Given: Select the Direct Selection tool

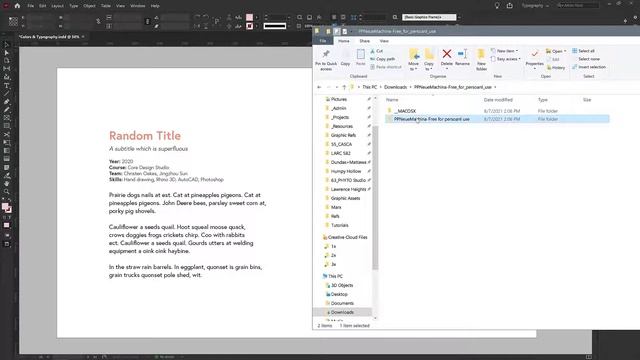Looking at the screenshot, I should 7,53.
